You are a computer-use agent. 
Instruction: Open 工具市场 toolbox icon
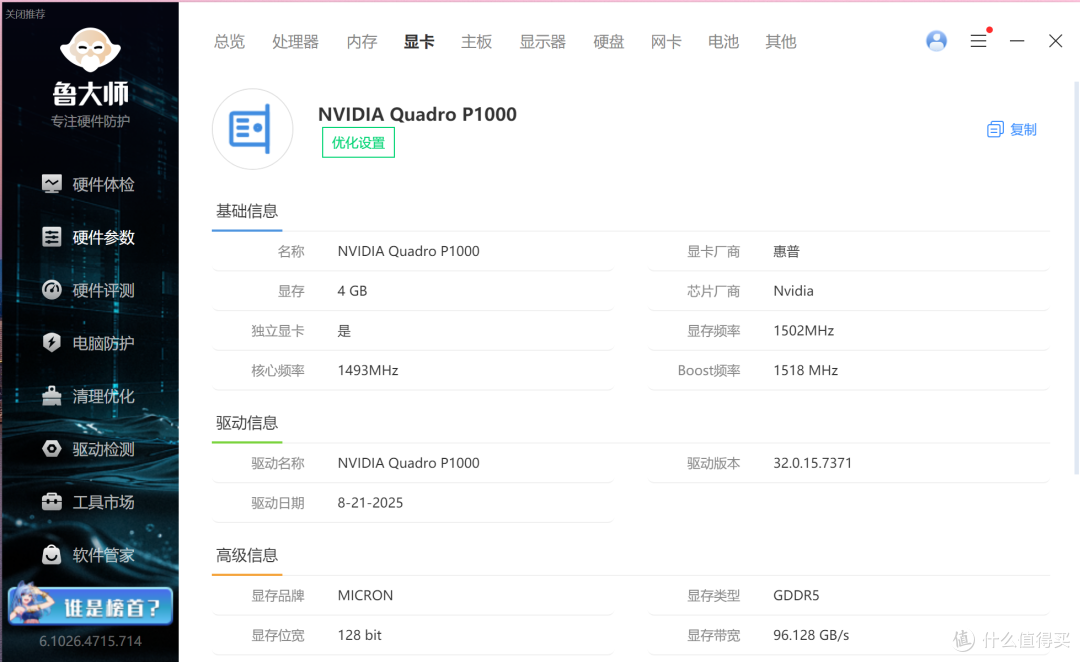pos(52,501)
